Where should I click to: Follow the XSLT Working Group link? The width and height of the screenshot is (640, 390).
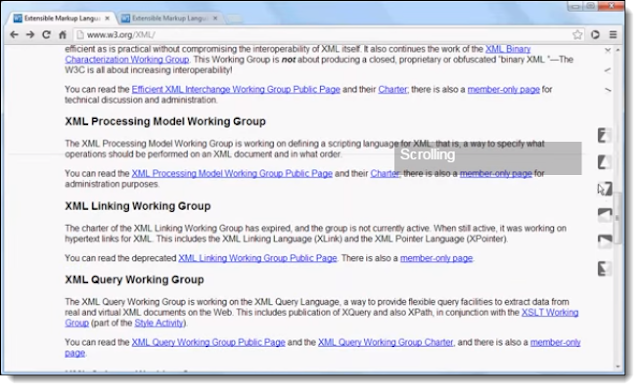pyautogui.click(x=550, y=312)
